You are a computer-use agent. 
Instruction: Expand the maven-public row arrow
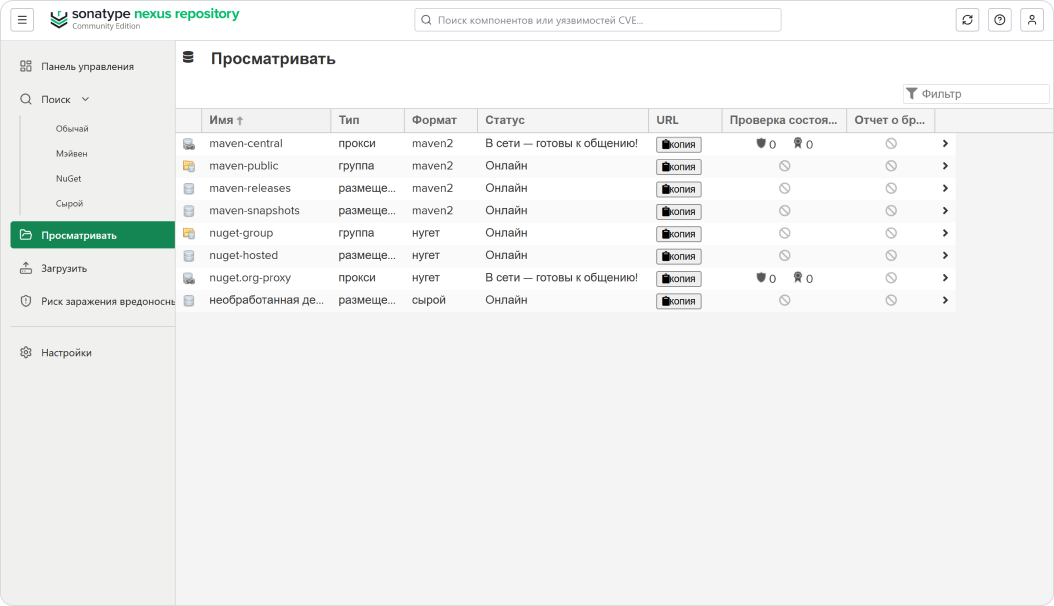[945, 166]
